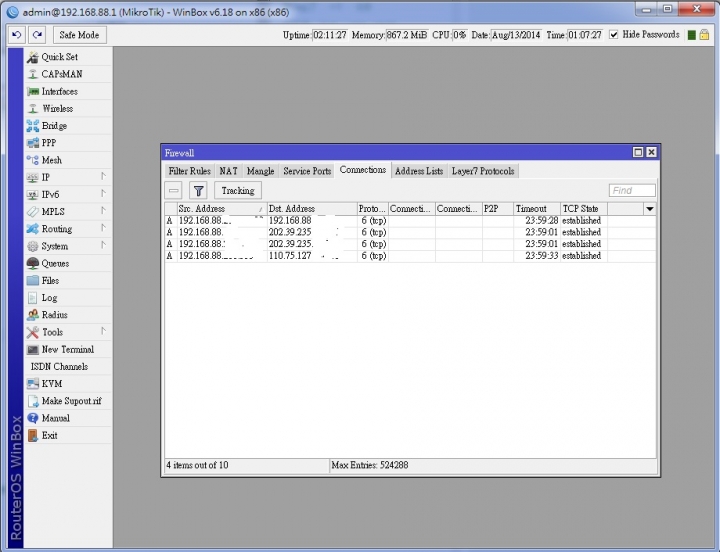720x552 pixels.
Task: Expand the System submenu arrow
Action: click(103, 245)
